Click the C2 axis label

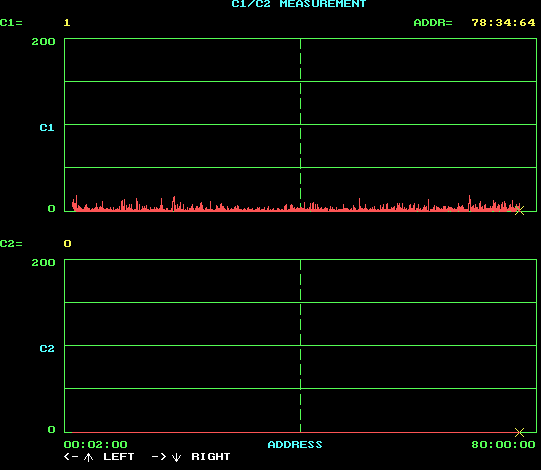coord(47,349)
